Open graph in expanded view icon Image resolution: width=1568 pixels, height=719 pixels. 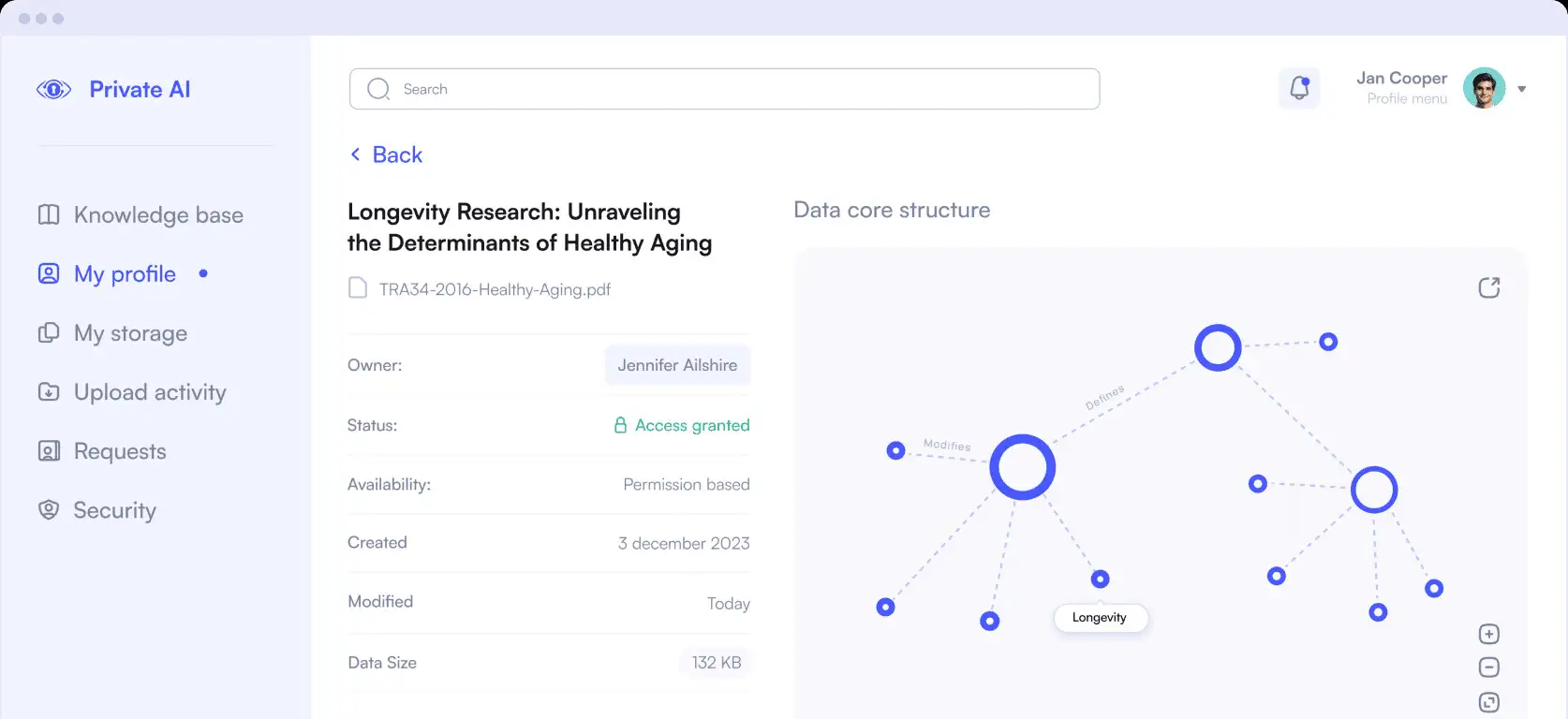point(1488,287)
